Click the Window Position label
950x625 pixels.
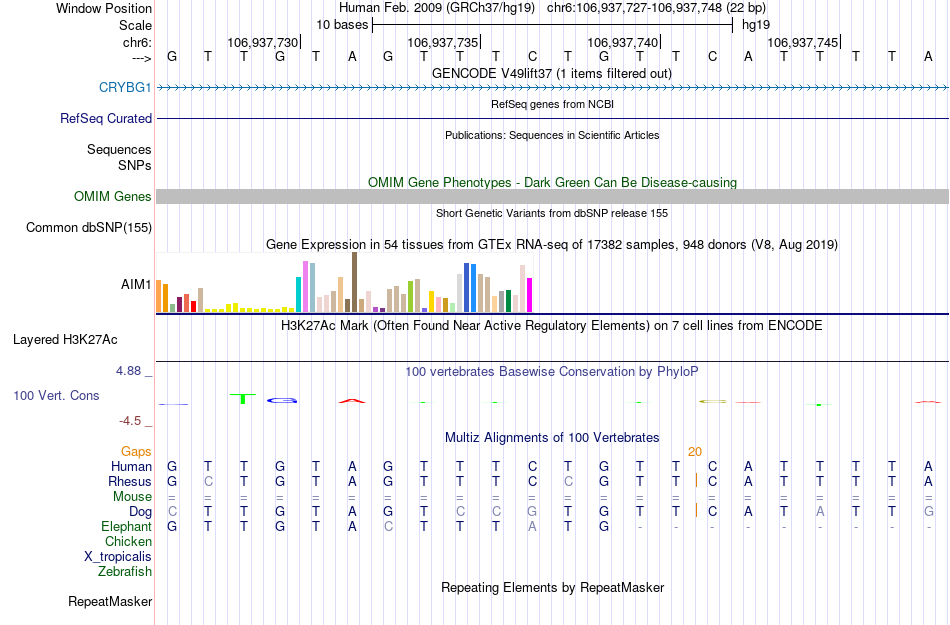[104, 8]
